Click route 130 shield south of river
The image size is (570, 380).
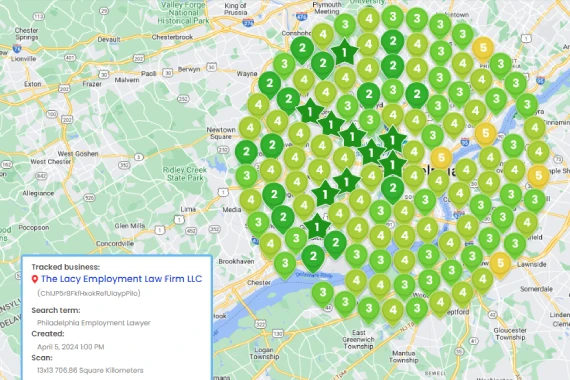pos(277,333)
